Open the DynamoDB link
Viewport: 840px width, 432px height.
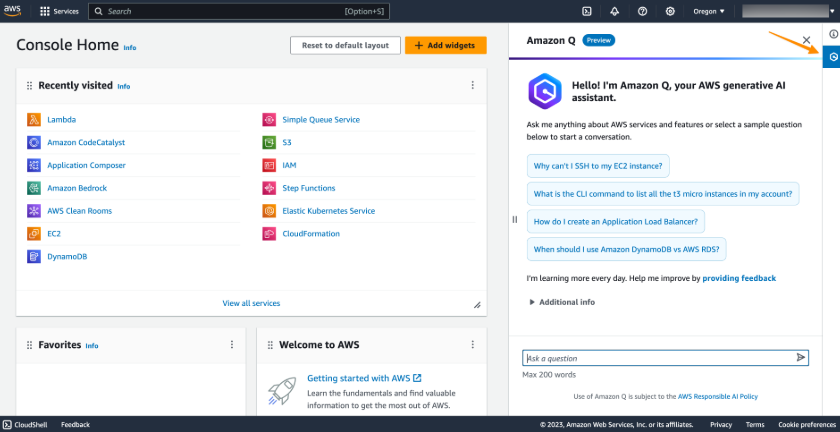(67, 256)
